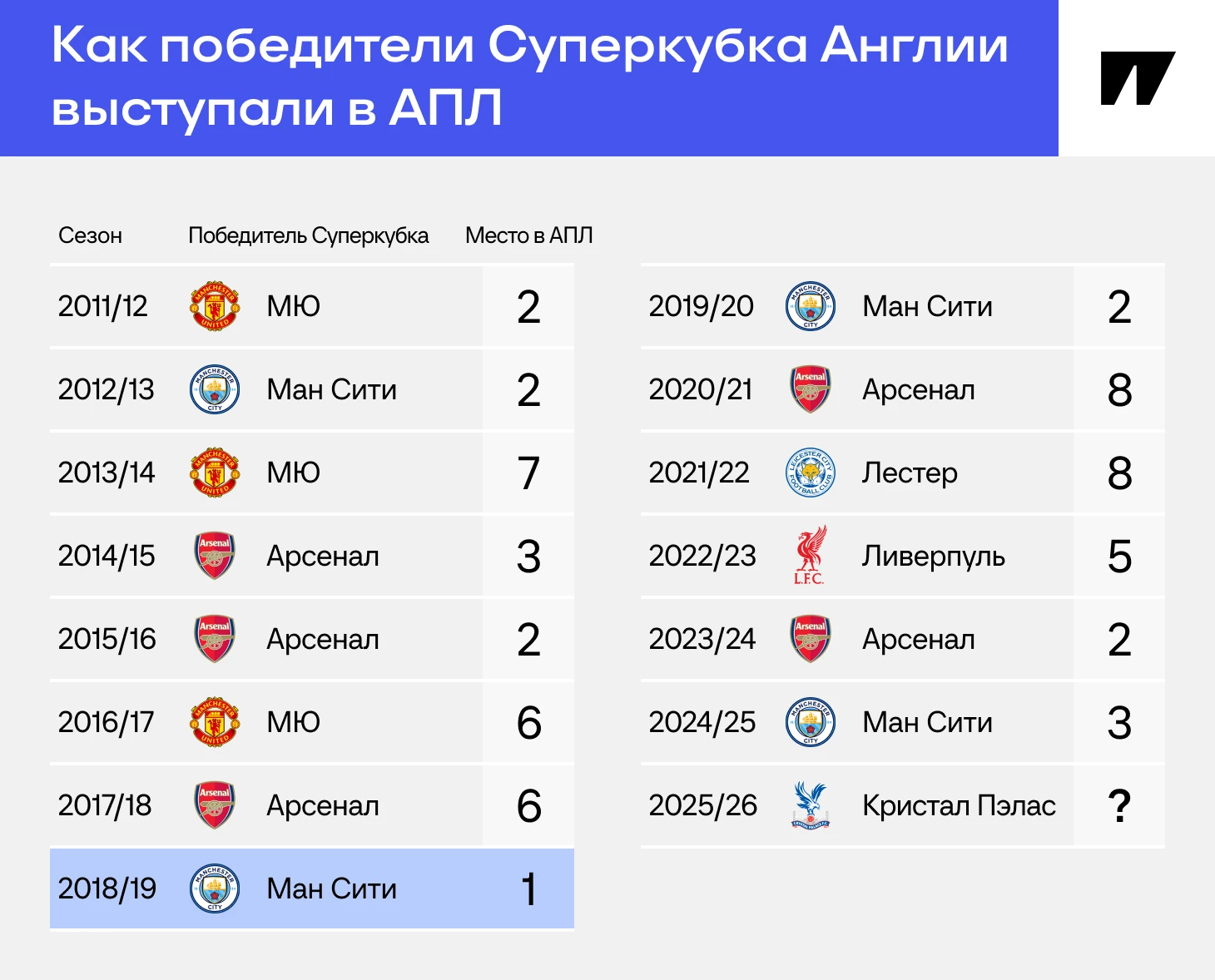Viewport: 1215px width, 980px height.
Task: Click Crystal Palace crest in 2025/26 row
Action: [x=811, y=804]
